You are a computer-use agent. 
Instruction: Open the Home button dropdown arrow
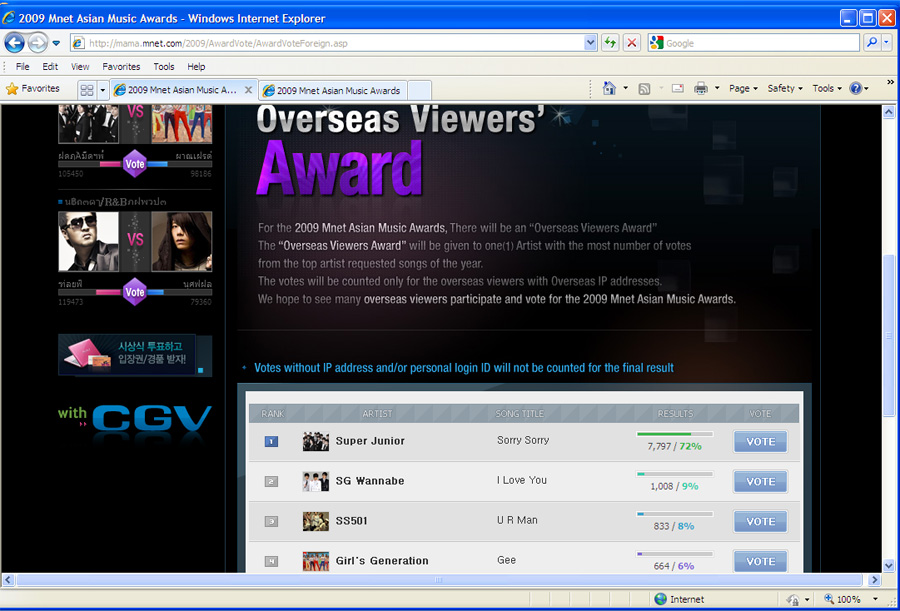[626, 88]
